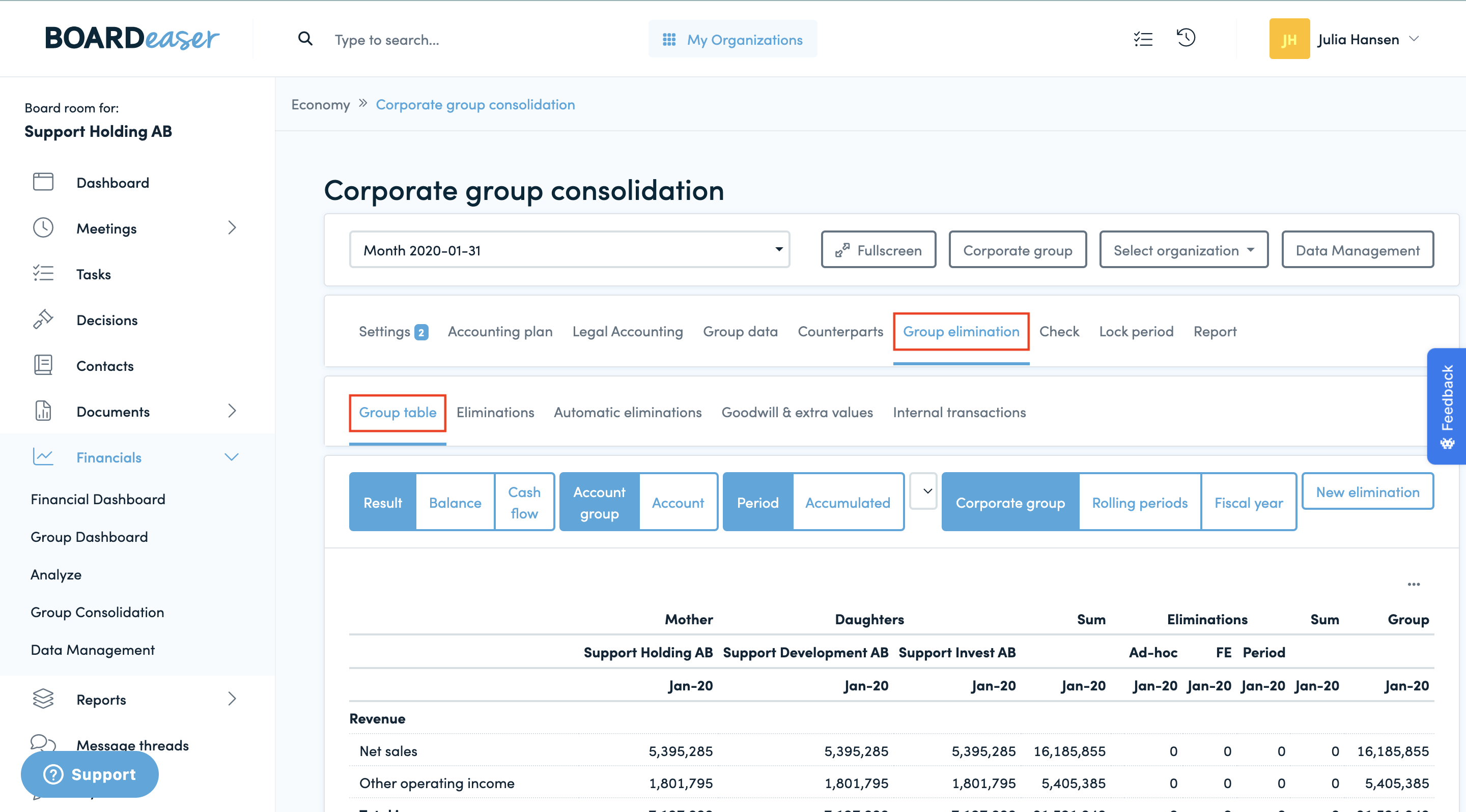Select the Account group toggle
Image resolution: width=1466 pixels, height=812 pixels.
(599, 502)
